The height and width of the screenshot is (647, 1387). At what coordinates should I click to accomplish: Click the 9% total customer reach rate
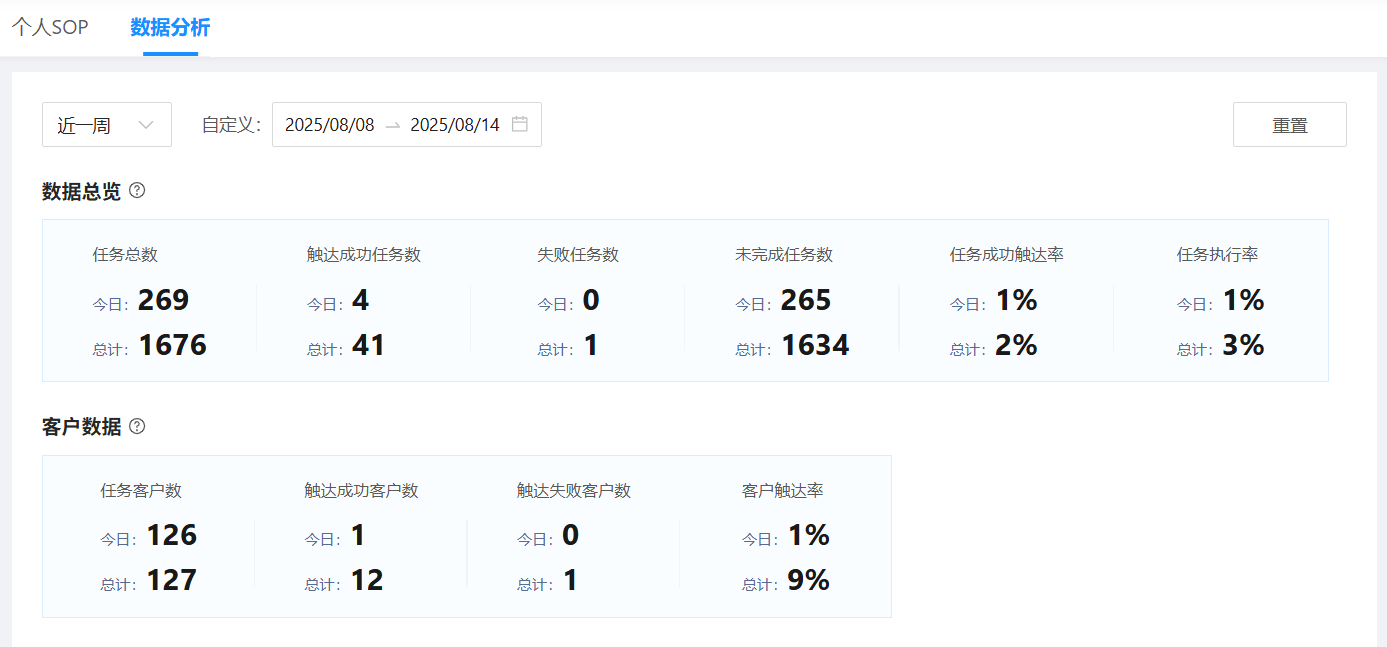click(808, 580)
